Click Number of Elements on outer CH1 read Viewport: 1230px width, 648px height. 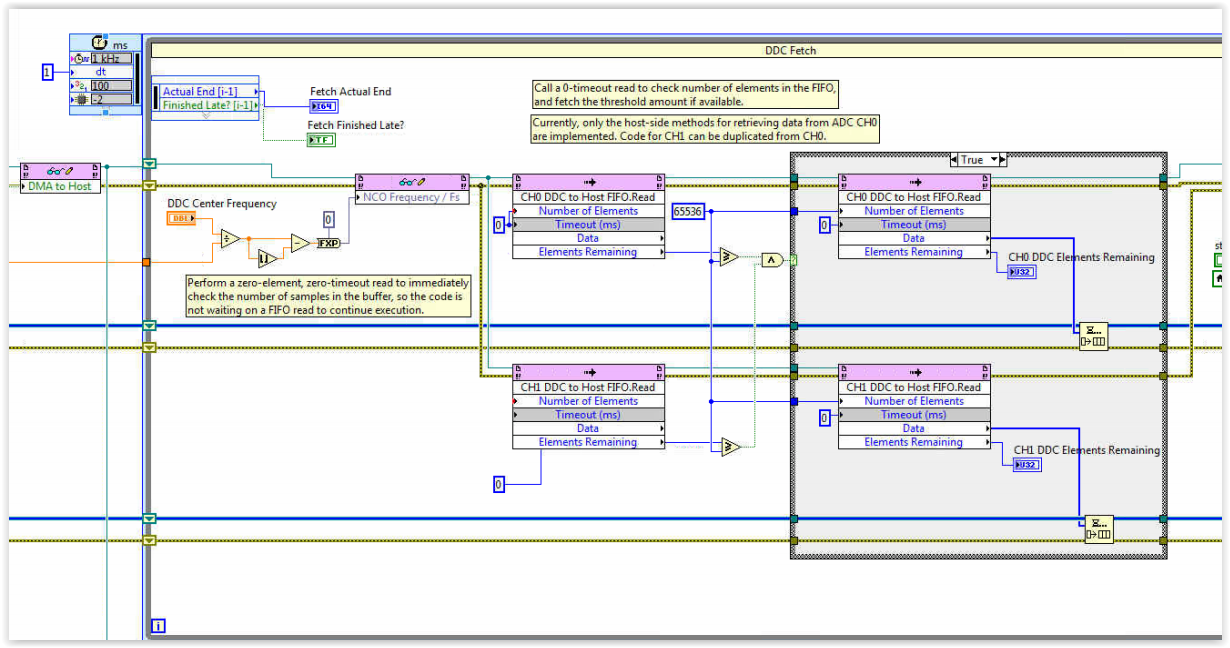pos(588,401)
